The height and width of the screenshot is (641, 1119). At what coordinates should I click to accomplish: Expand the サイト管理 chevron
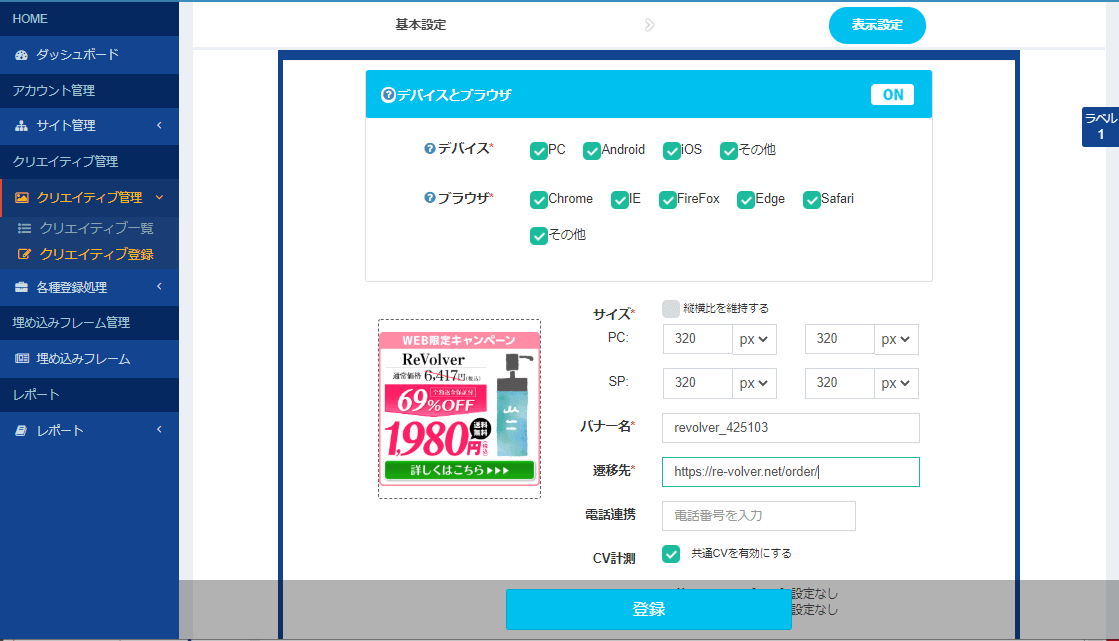point(159,126)
